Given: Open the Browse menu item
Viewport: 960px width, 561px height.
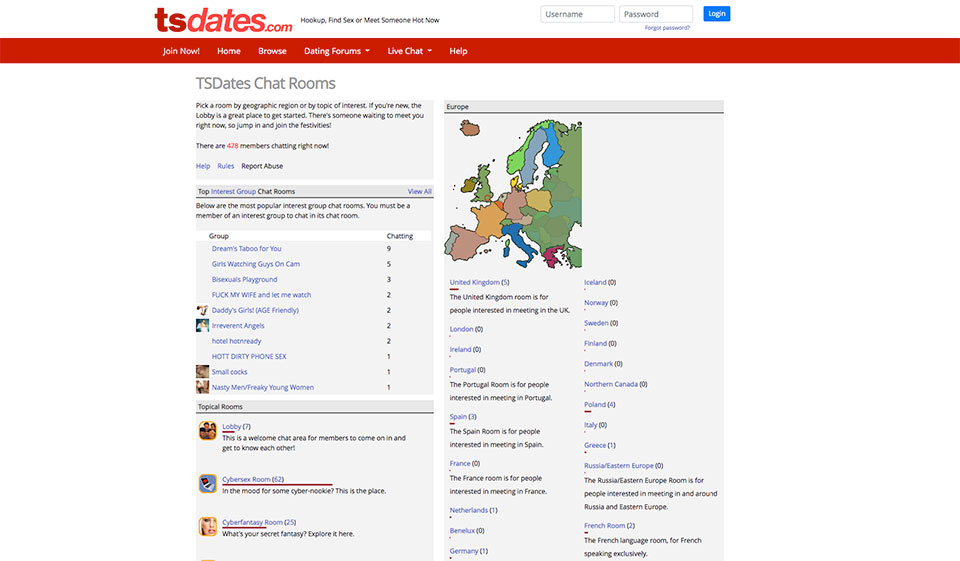Looking at the screenshot, I should pos(272,51).
